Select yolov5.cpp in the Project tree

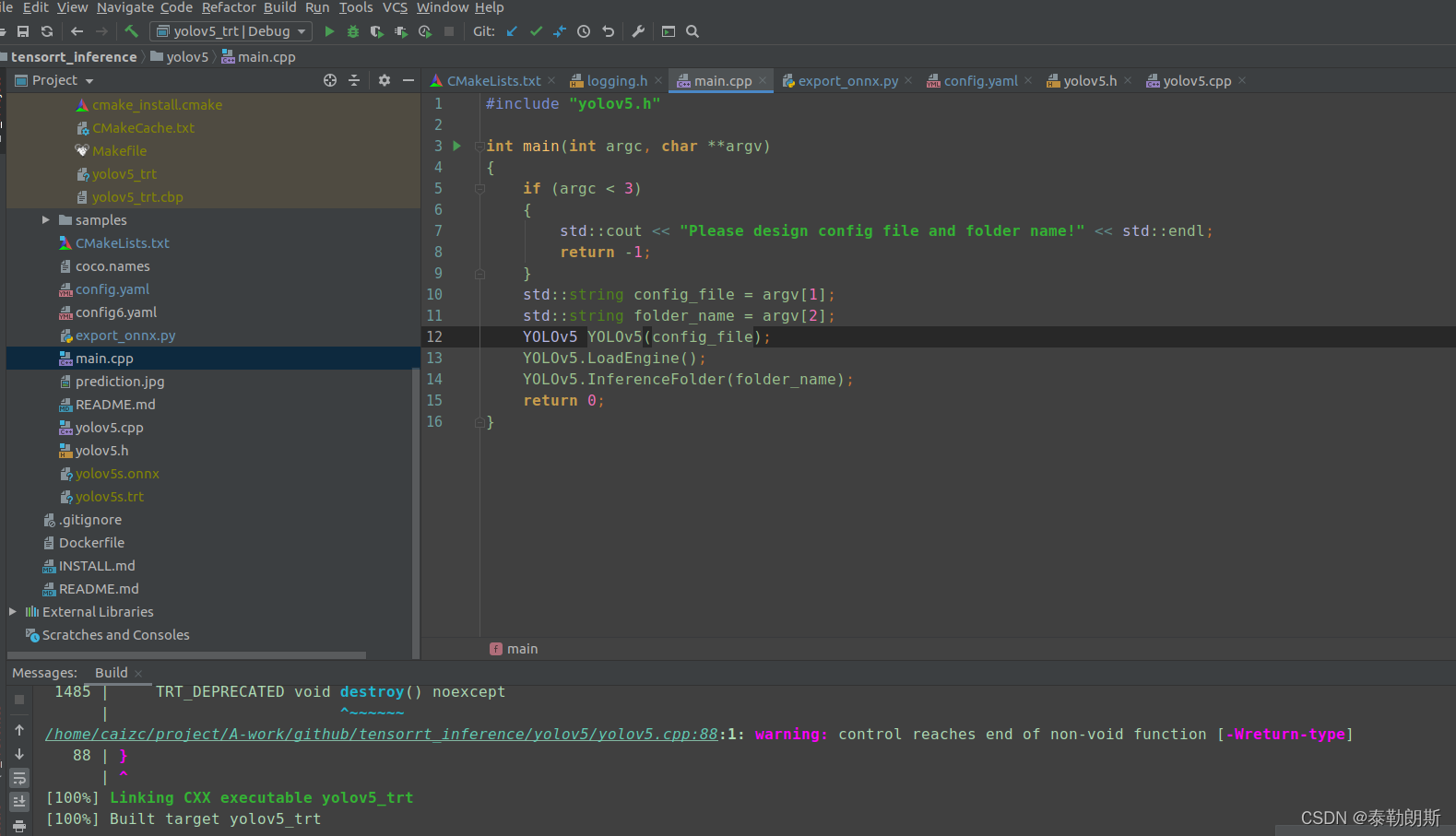pyautogui.click(x=109, y=428)
